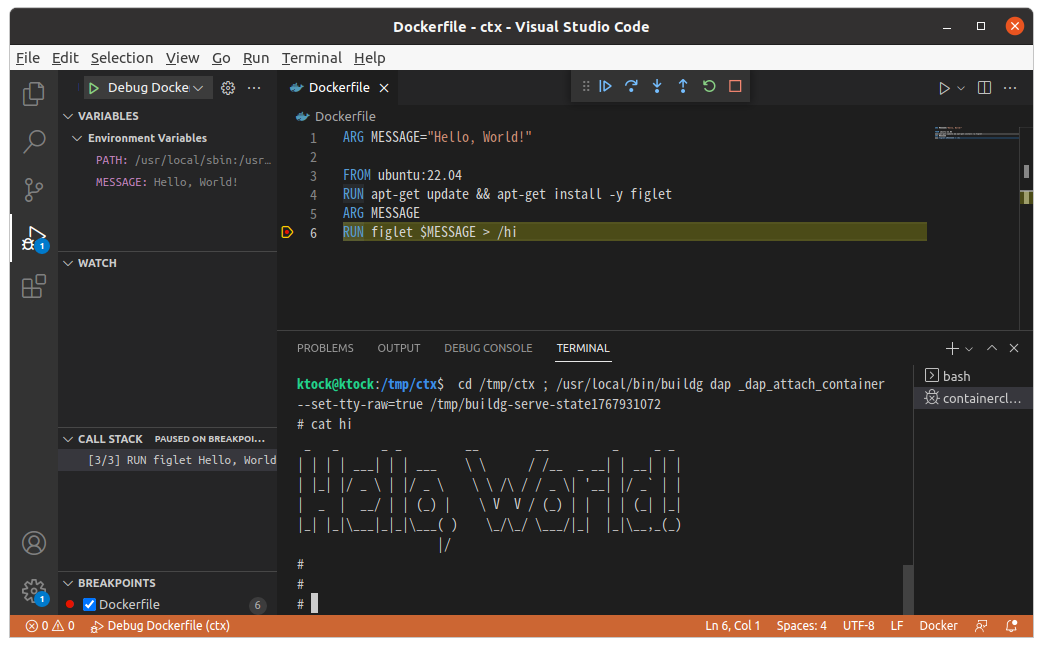Open the Extensions view
The height and width of the screenshot is (647, 1043).
coord(33,286)
